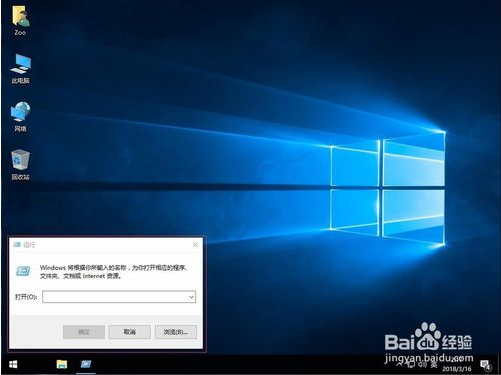
Task: Click the volume speaker tray icon
Action: 422,364
